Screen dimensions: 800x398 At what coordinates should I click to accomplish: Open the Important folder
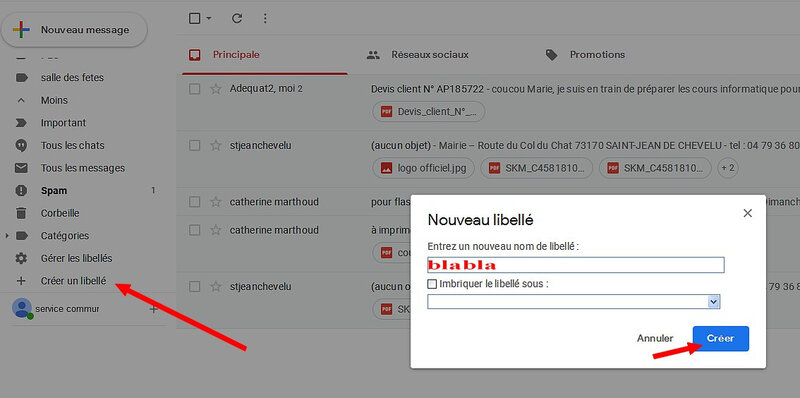(63, 123)
